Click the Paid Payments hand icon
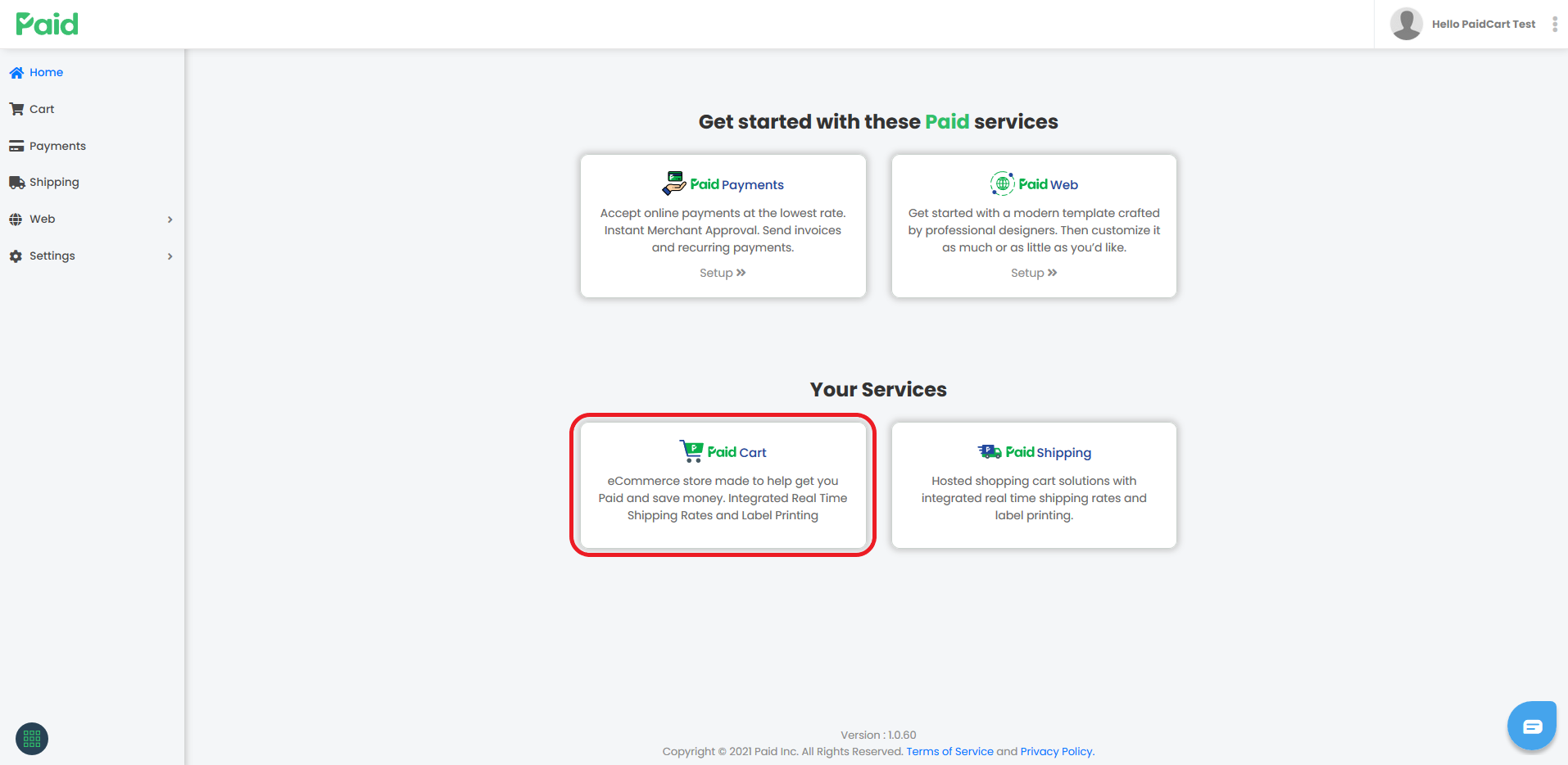Screen dimensions: 1568x765 point(672,183)
